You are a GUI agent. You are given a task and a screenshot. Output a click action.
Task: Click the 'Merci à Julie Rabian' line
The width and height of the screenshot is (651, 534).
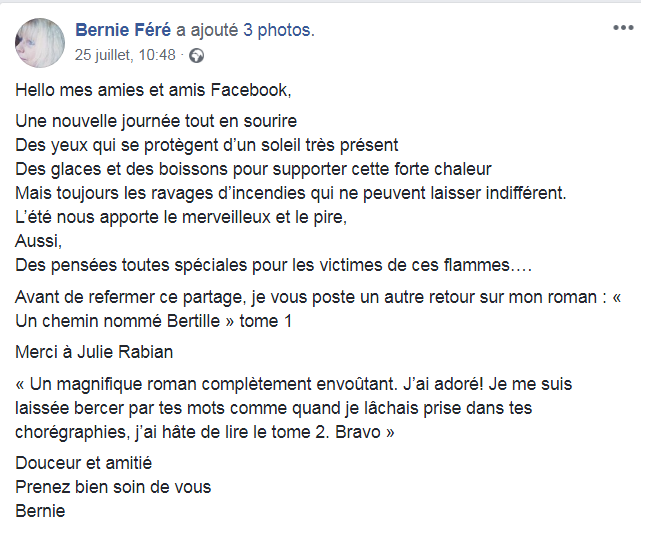[x=94, y=352]
